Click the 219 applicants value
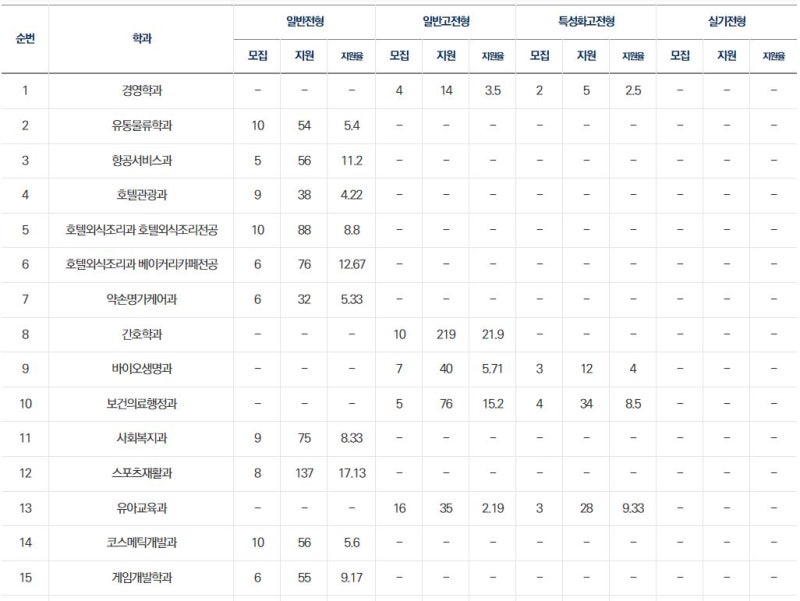800x601 pixels. (x=446, y=334)
